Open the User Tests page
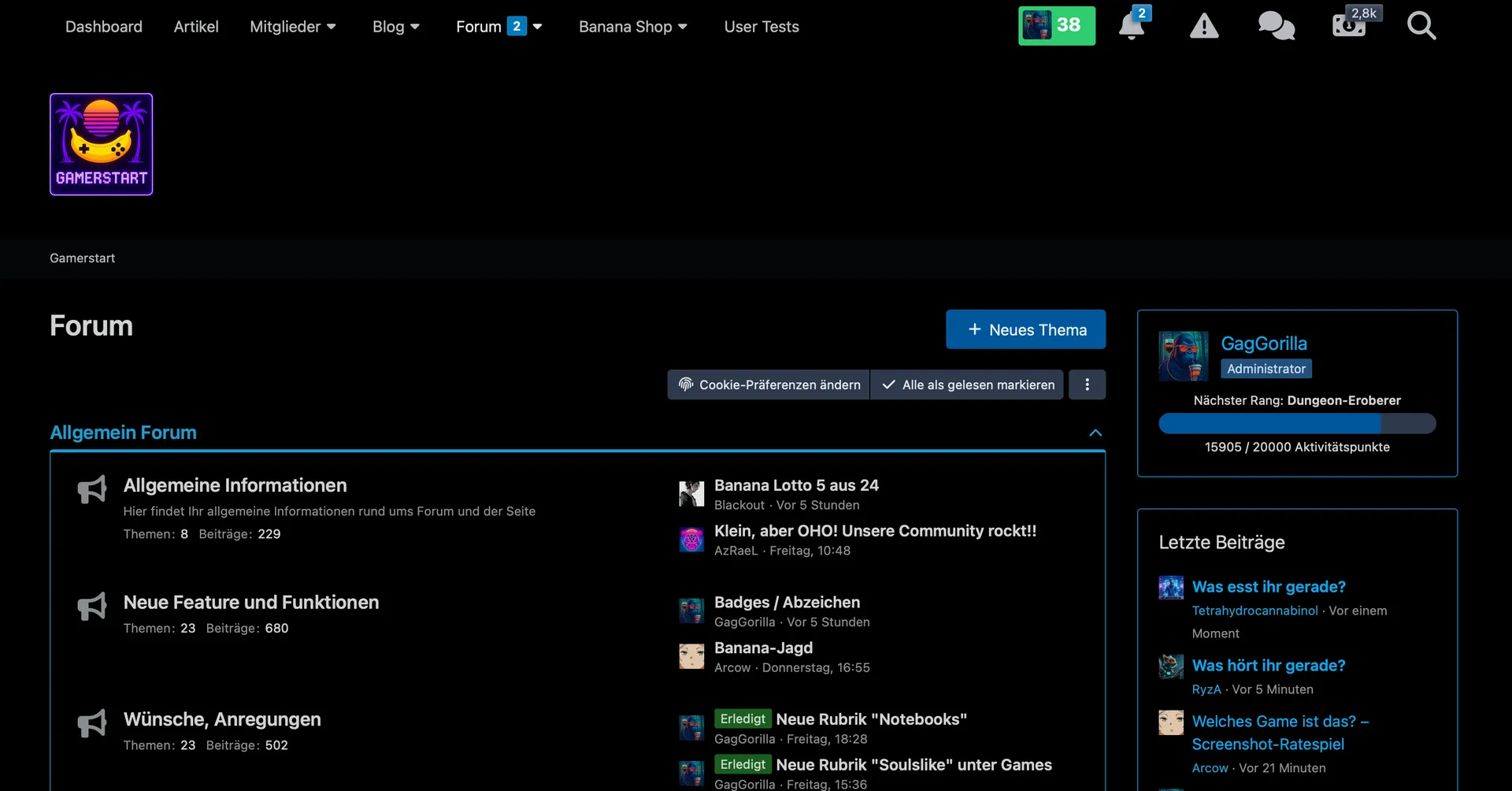The image size is (1512, 791). tap(762, 27)
